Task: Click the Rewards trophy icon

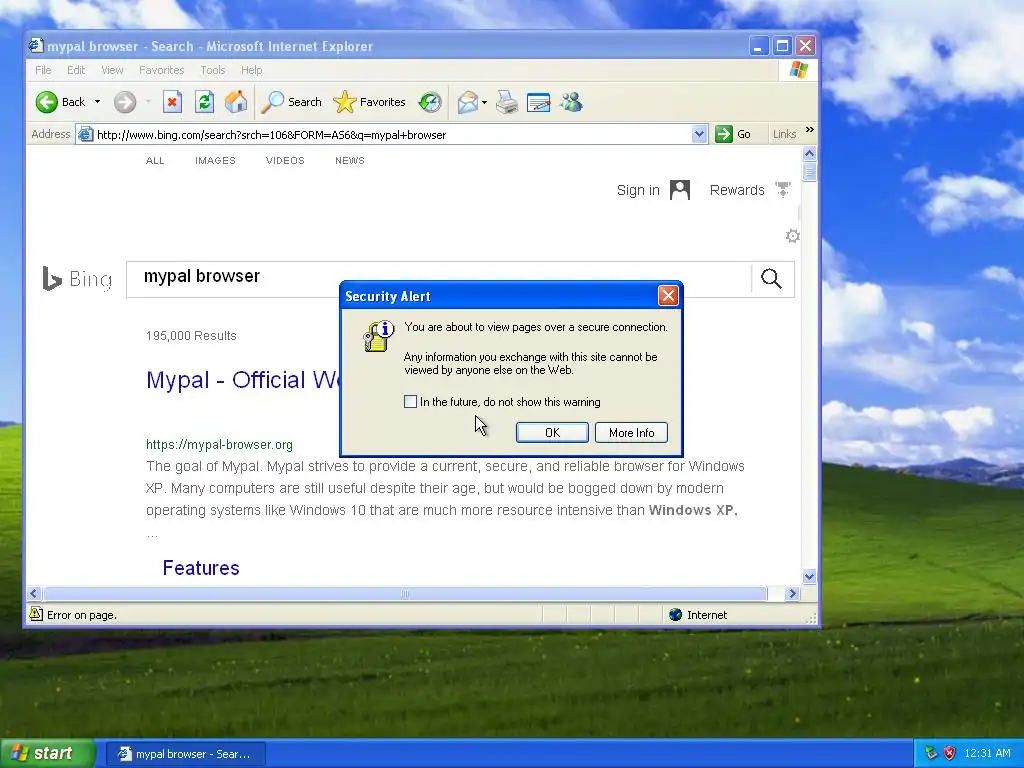Action: tap(782, 190)
